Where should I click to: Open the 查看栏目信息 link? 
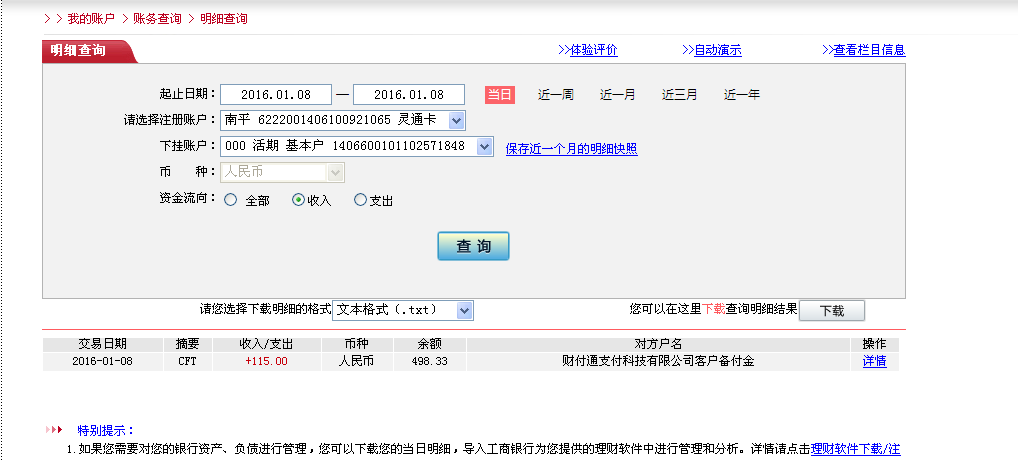point(864,50)
